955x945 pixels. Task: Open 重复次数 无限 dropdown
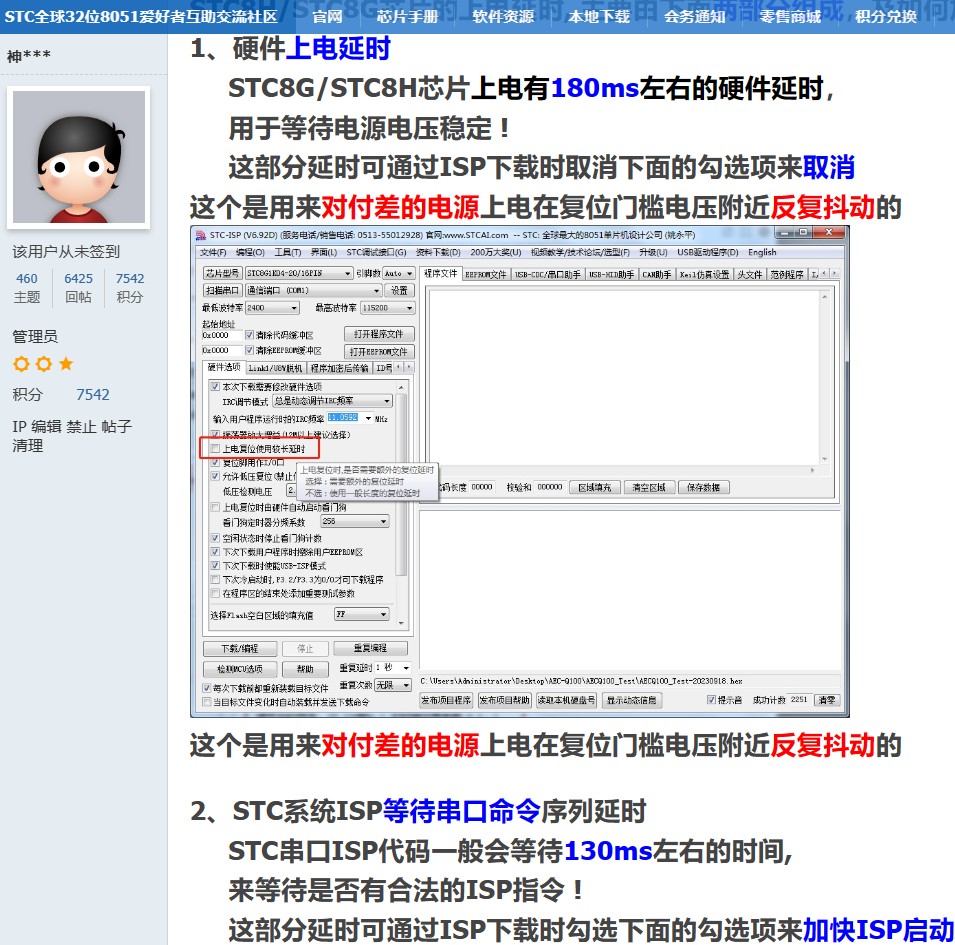click(393, 685)
